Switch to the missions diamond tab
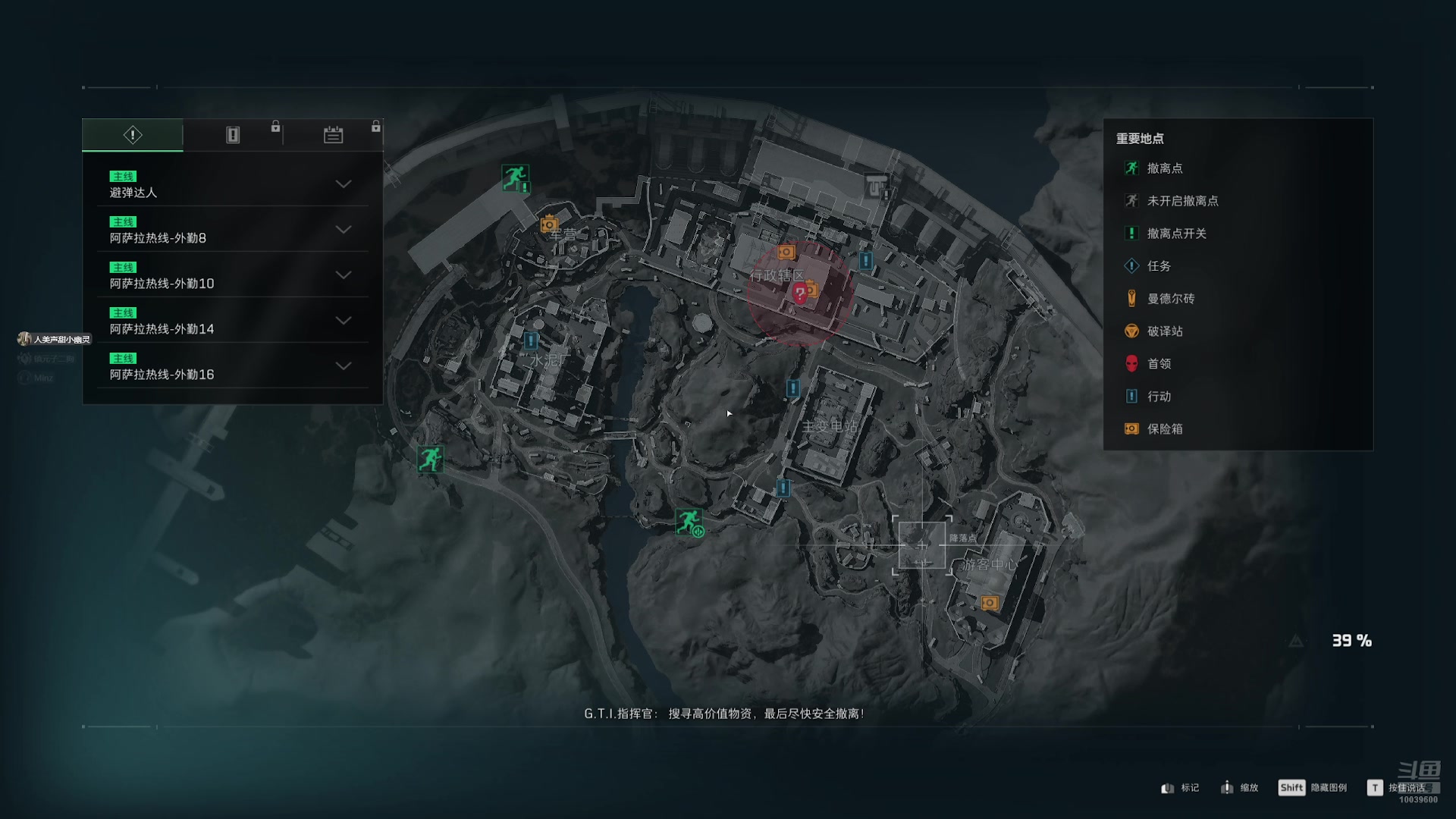 (133, 135)
